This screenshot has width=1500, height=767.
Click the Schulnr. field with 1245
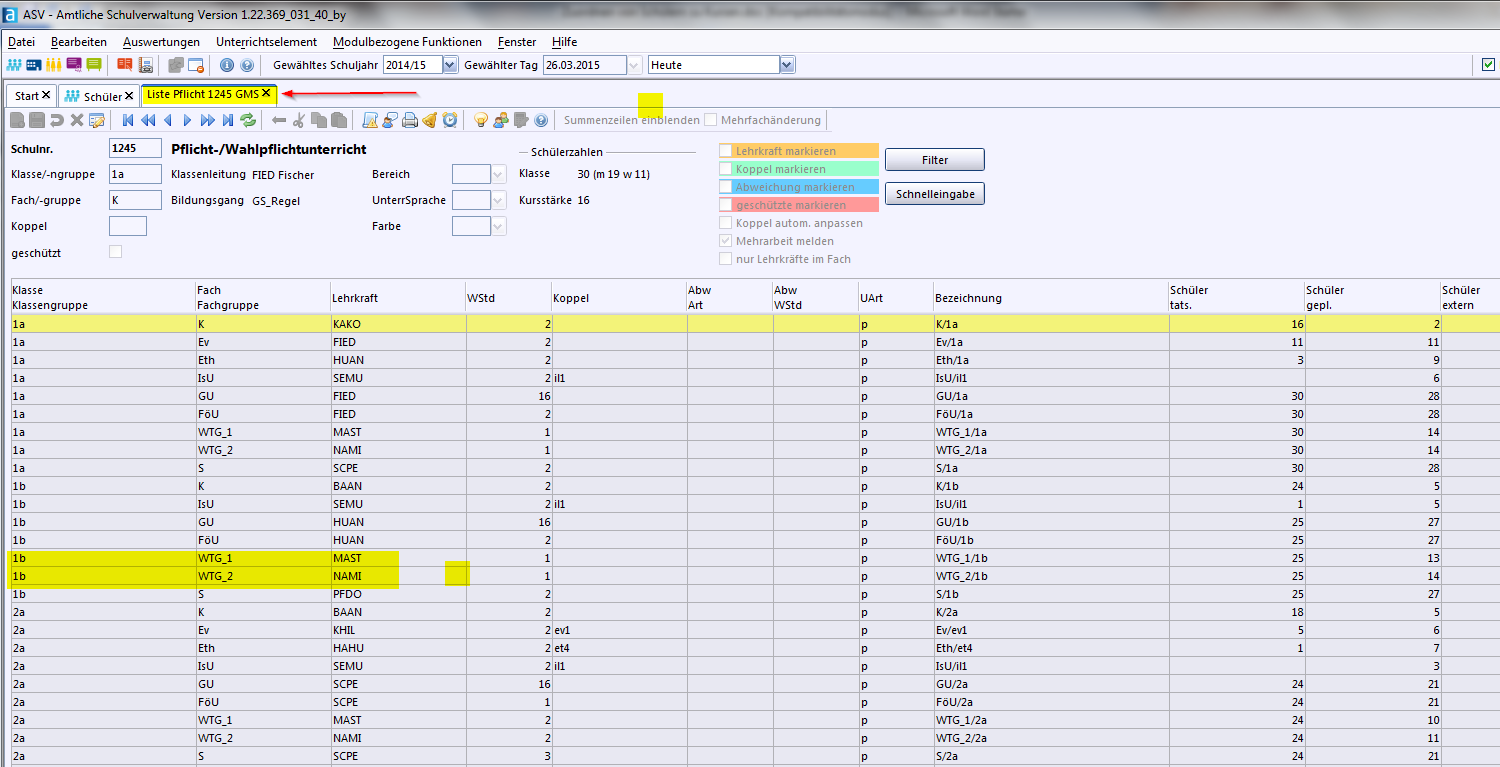pyautogui.click(x=134, y=148)
